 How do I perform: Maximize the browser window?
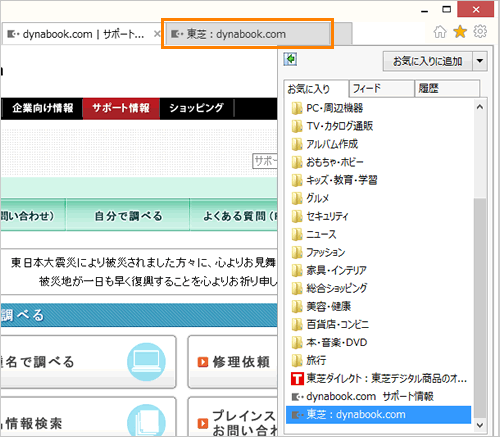447,10
